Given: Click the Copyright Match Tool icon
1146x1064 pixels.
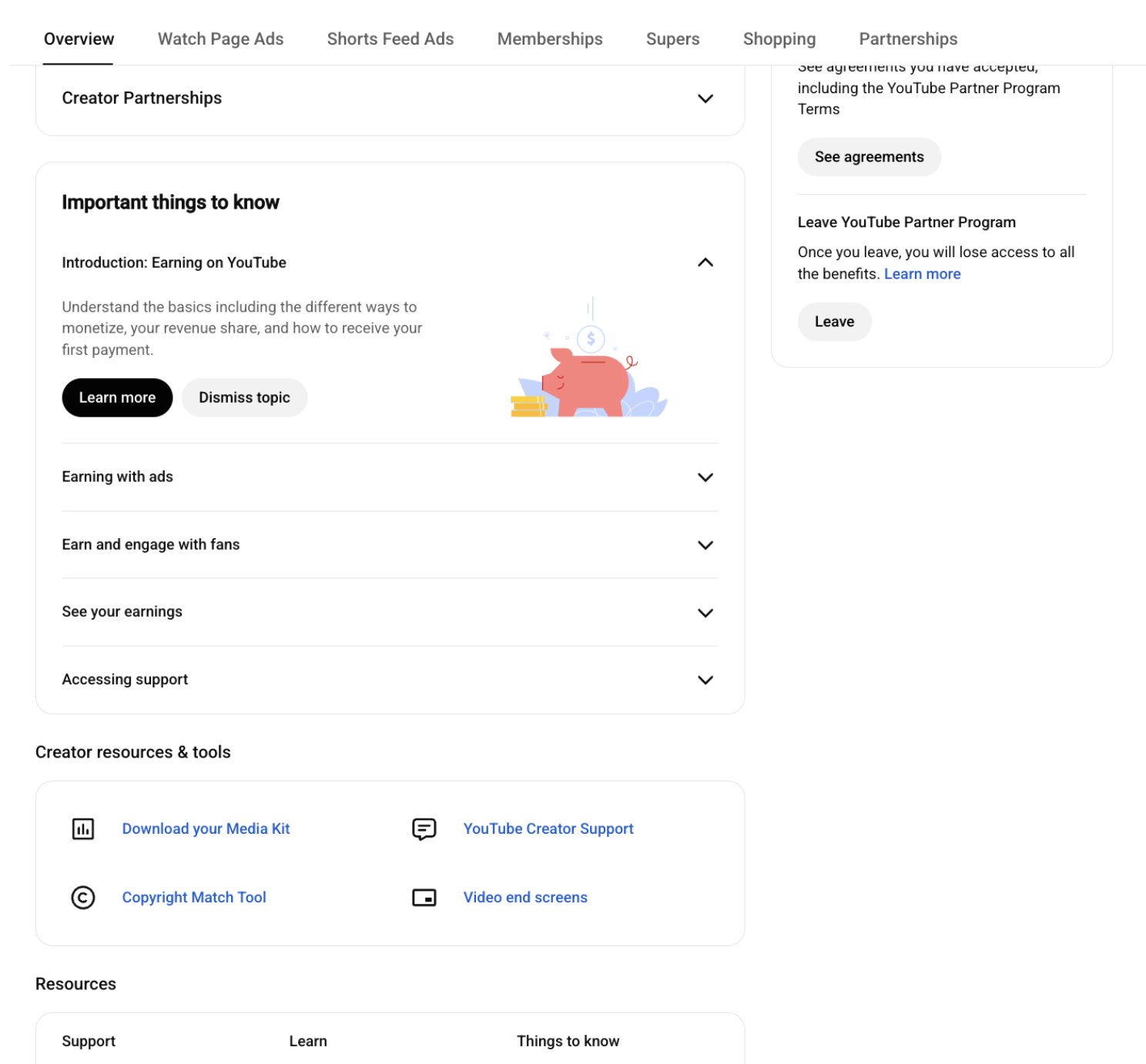Looking at the screenshot, I should [x=83, y=897].
